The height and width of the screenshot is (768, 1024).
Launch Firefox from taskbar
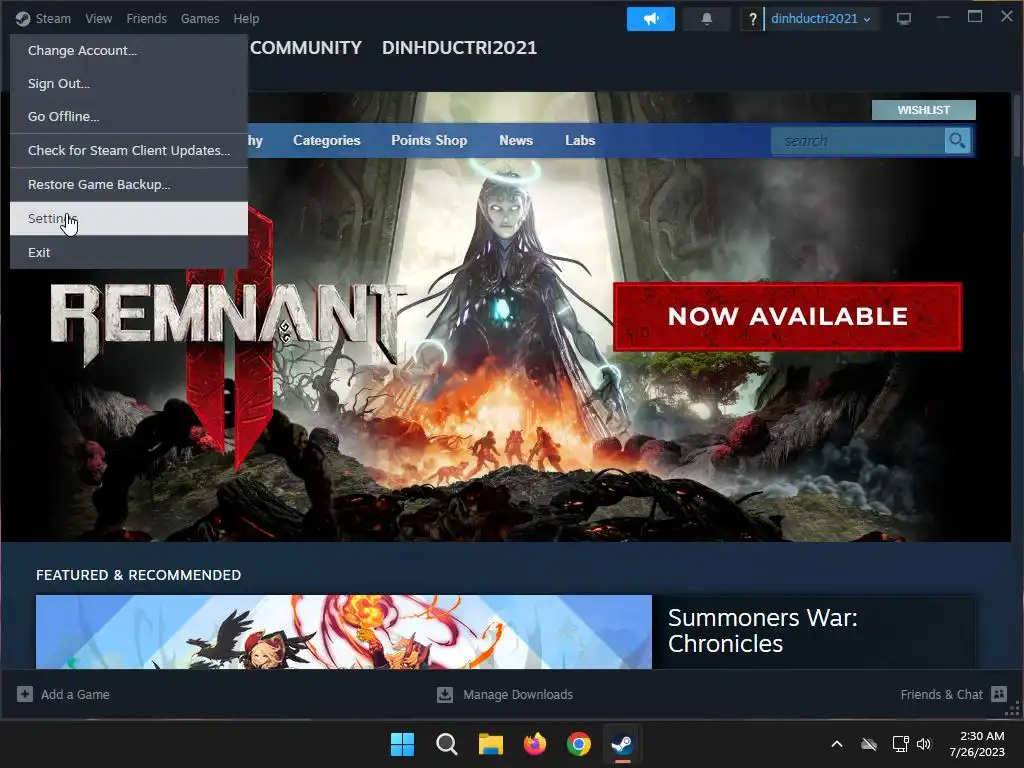point(535,744)
